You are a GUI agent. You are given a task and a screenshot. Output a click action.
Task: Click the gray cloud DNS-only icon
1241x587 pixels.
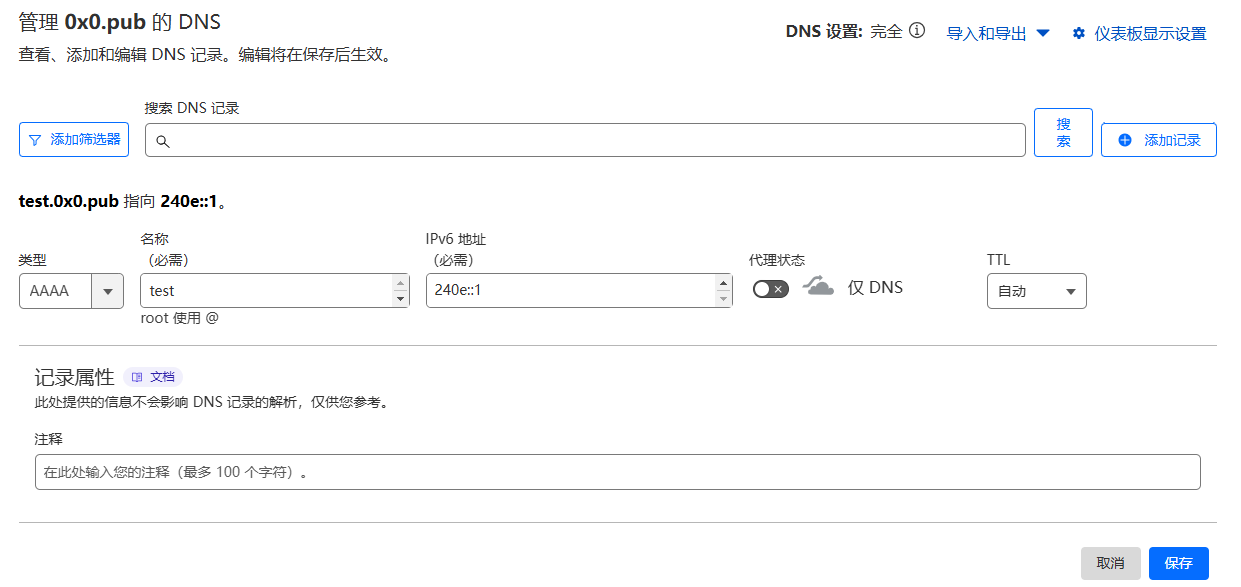pyautogui.click(x=818, y=288)
